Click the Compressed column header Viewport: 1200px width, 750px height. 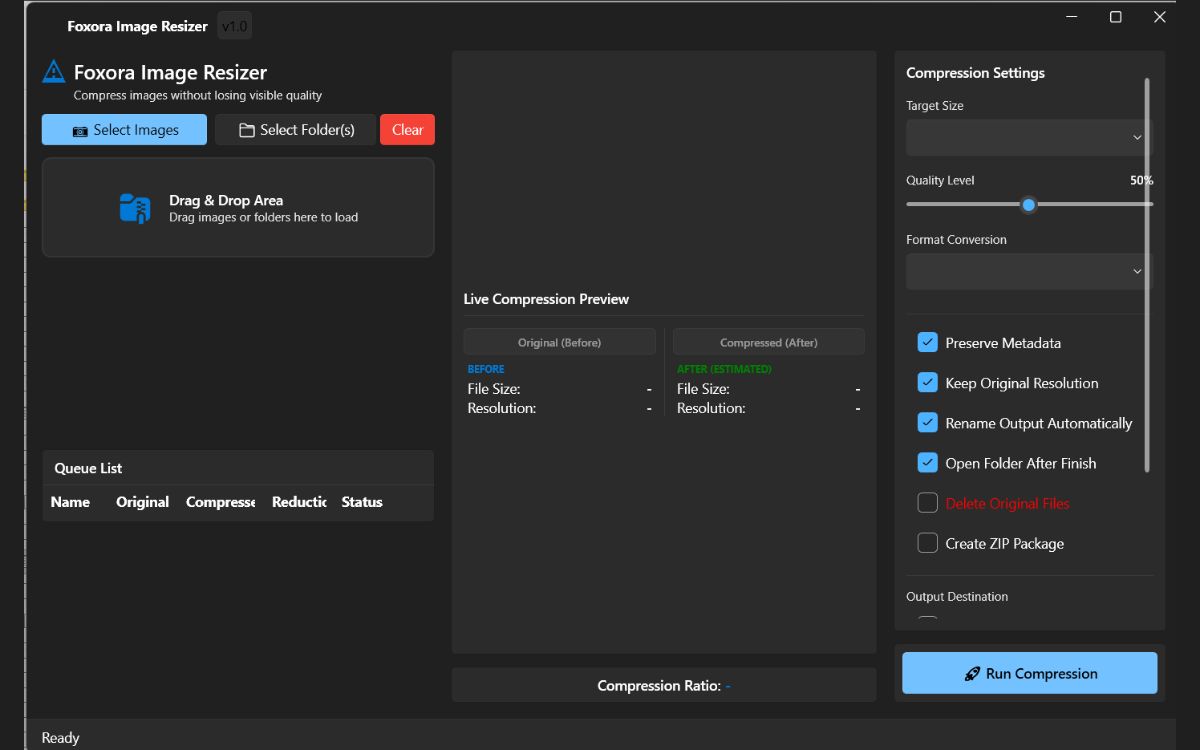tap(220, 502)
